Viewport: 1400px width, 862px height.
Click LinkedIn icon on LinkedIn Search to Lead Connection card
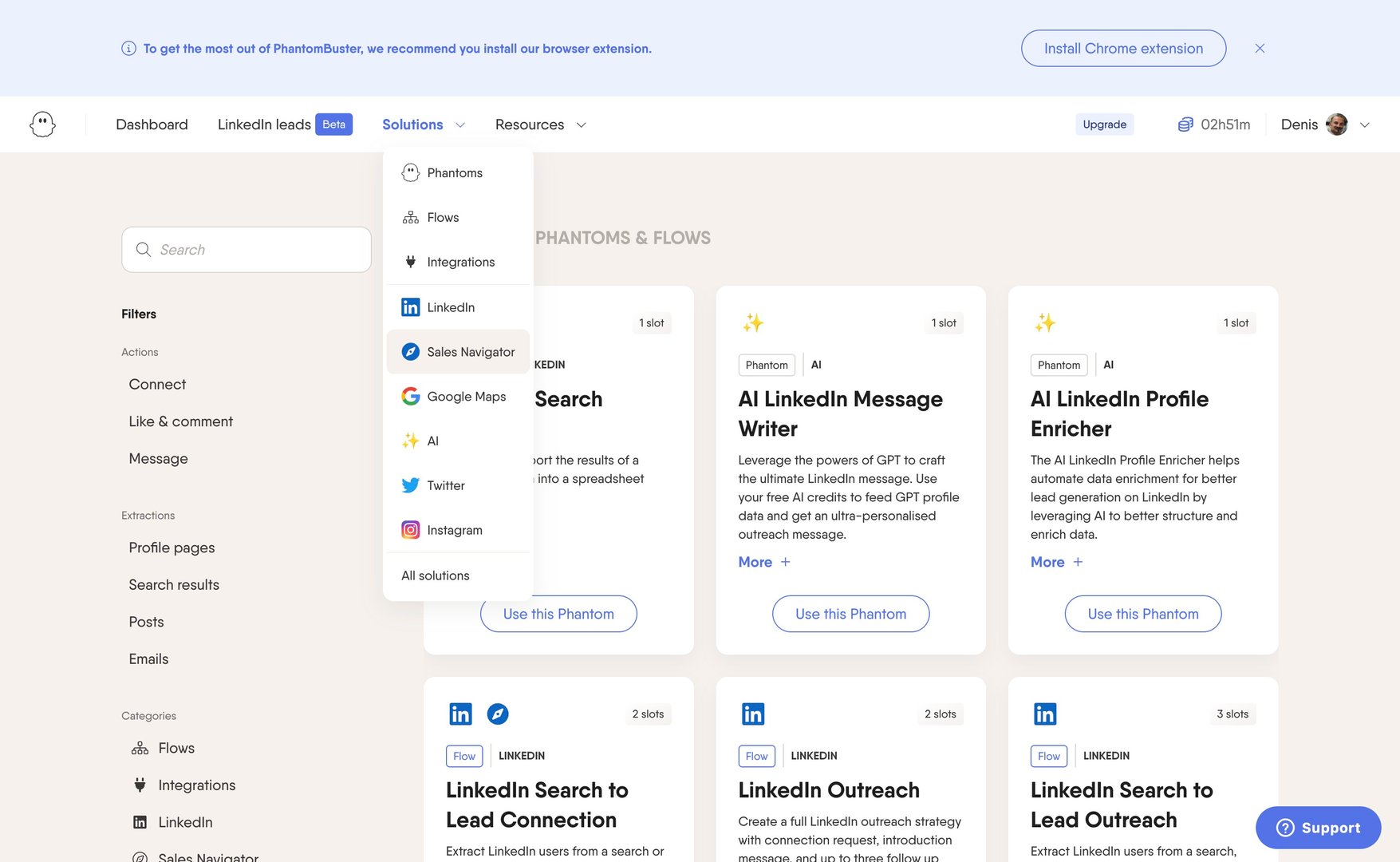[460, 714]
